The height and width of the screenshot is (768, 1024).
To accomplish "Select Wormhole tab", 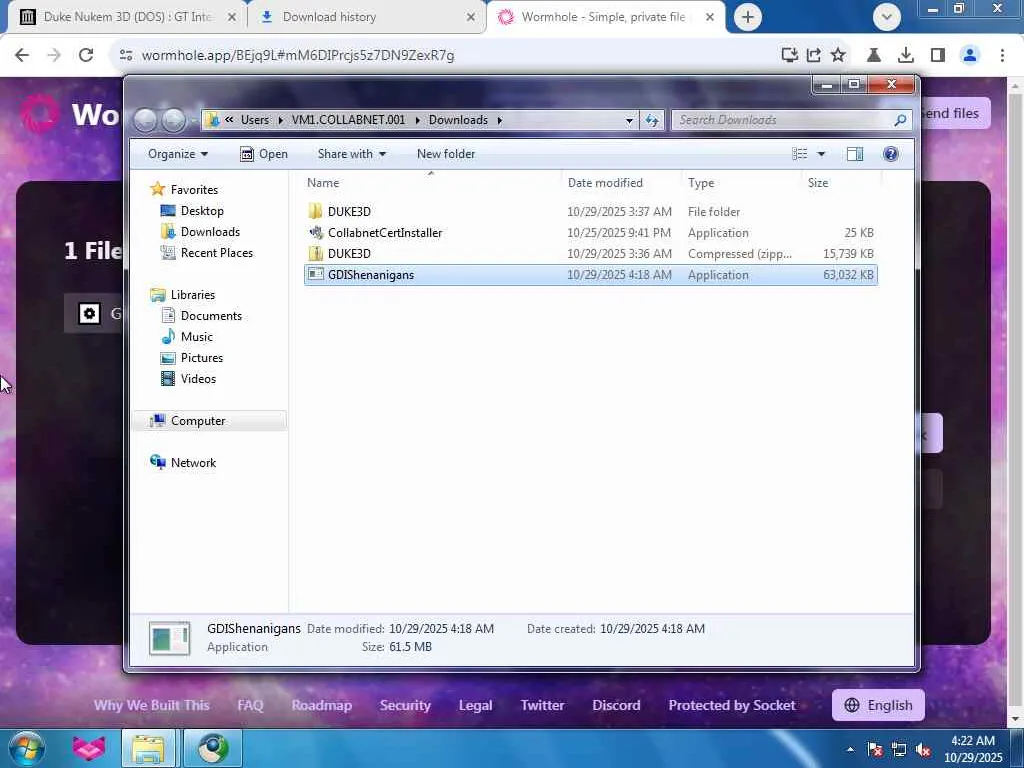I will click(605, 17).
